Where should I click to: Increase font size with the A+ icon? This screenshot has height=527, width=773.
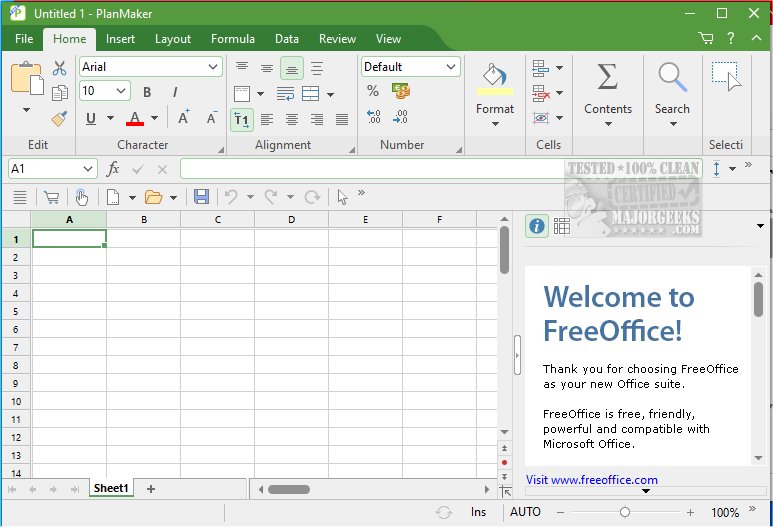tap(184, 117)
